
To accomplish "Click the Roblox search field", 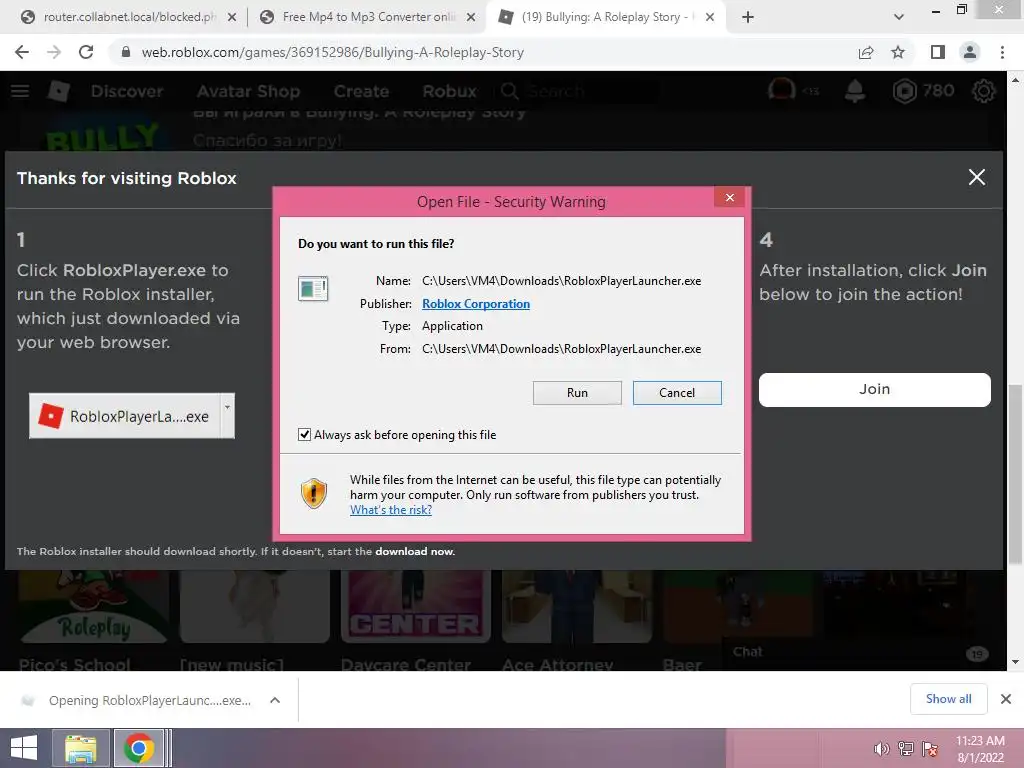I will (x=576, y=91).
